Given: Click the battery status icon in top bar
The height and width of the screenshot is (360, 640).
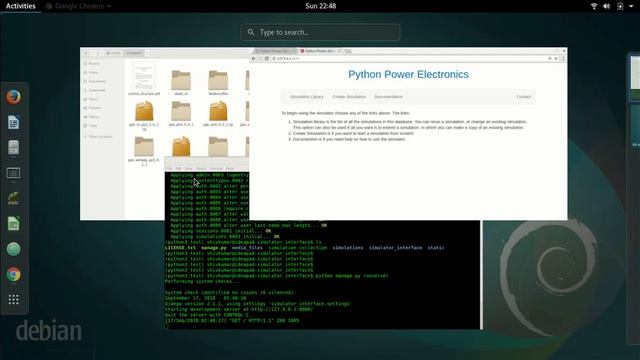Looking at the screenshot, I should (620, 6).
